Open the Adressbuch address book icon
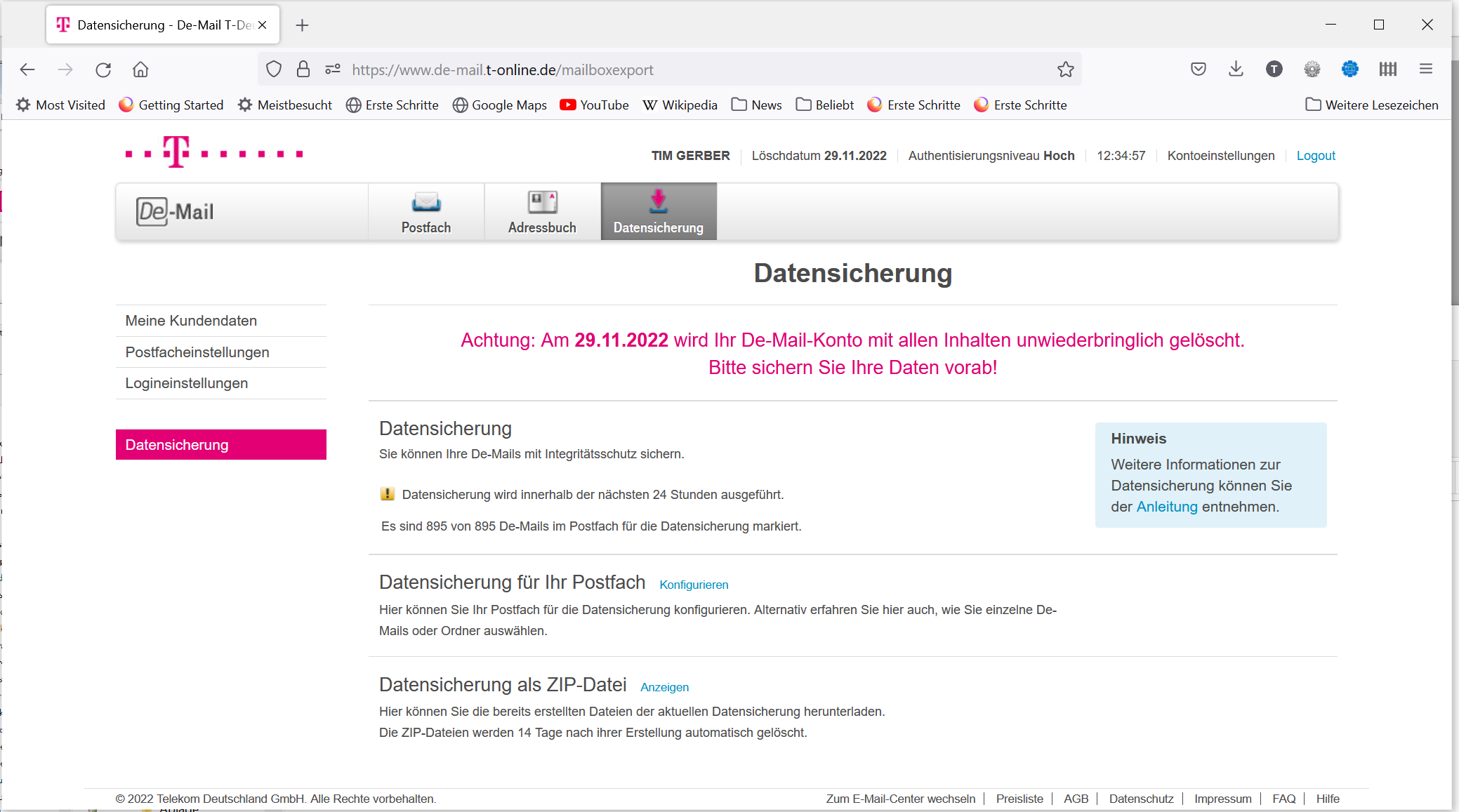Viewport: 1459px width, 812px height. [x=542, y=202]
